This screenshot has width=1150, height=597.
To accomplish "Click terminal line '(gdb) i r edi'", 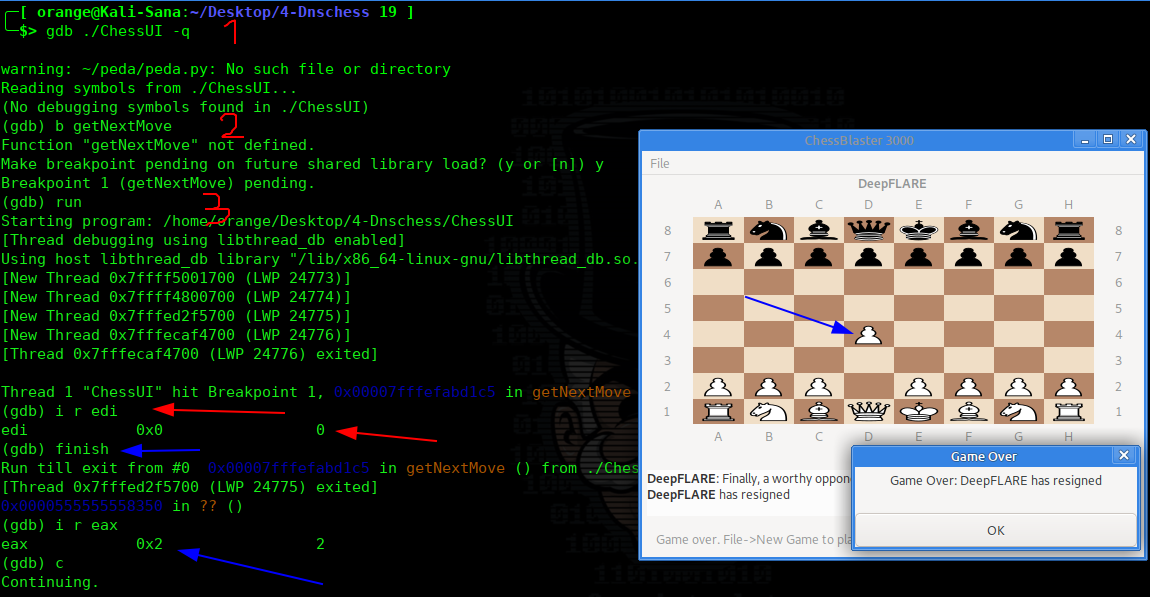I will point(59,411).
